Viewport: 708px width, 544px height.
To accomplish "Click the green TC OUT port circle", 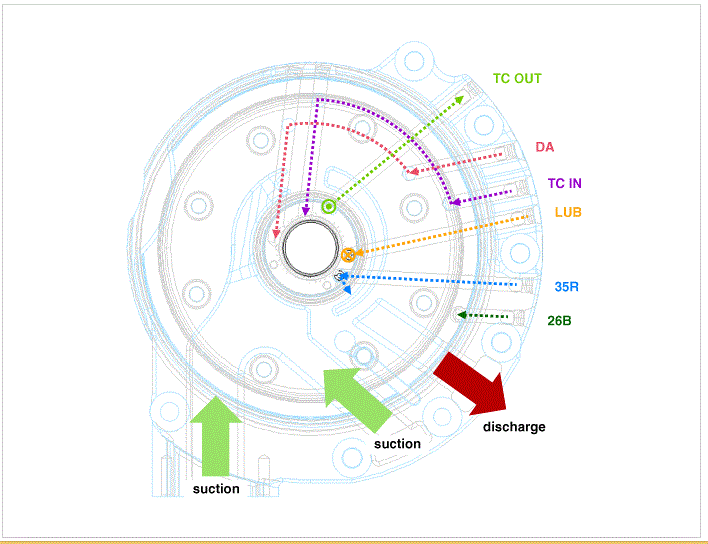I will 329,207.
